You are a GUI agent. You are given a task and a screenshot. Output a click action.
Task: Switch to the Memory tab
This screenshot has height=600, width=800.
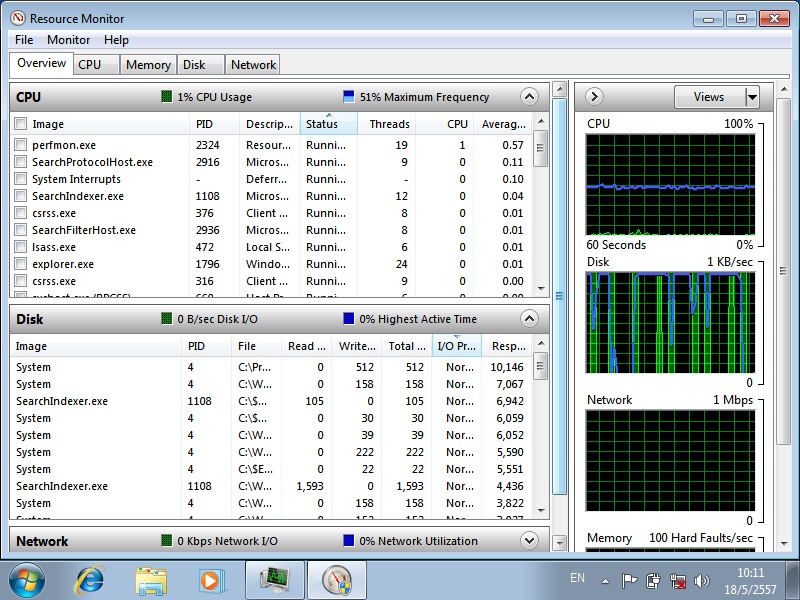[x=148, y=64]
